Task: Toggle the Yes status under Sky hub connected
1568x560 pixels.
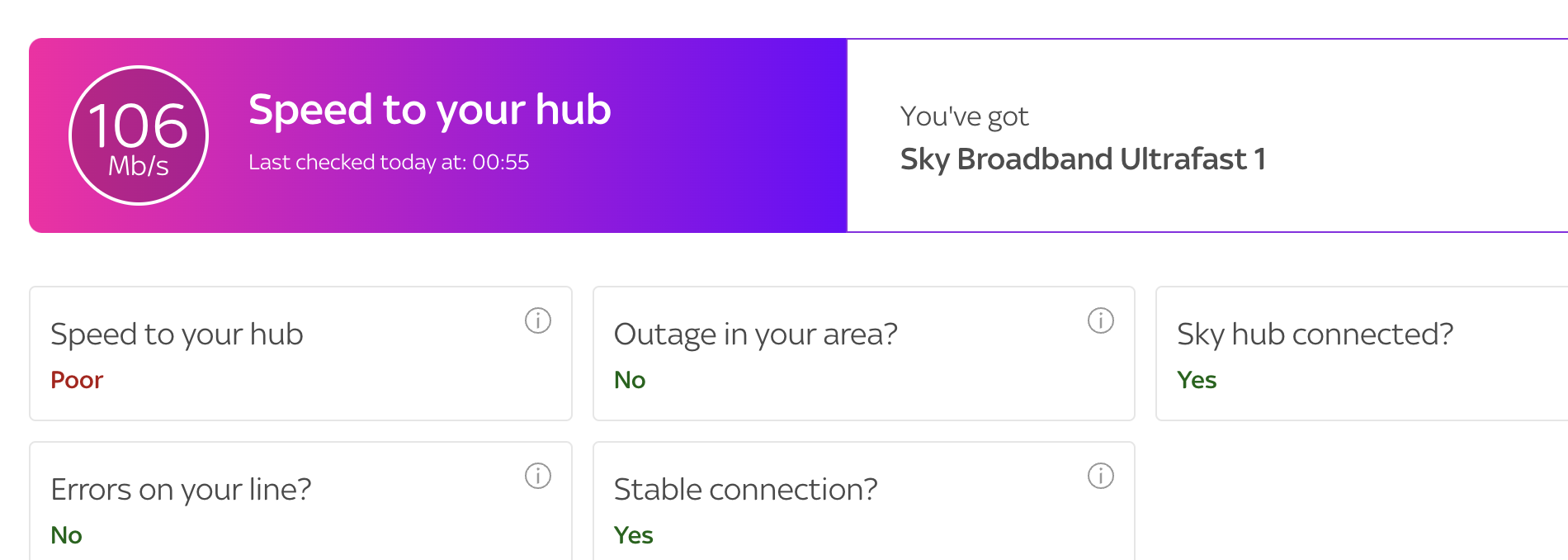Action: click(x=1197, y=380)
